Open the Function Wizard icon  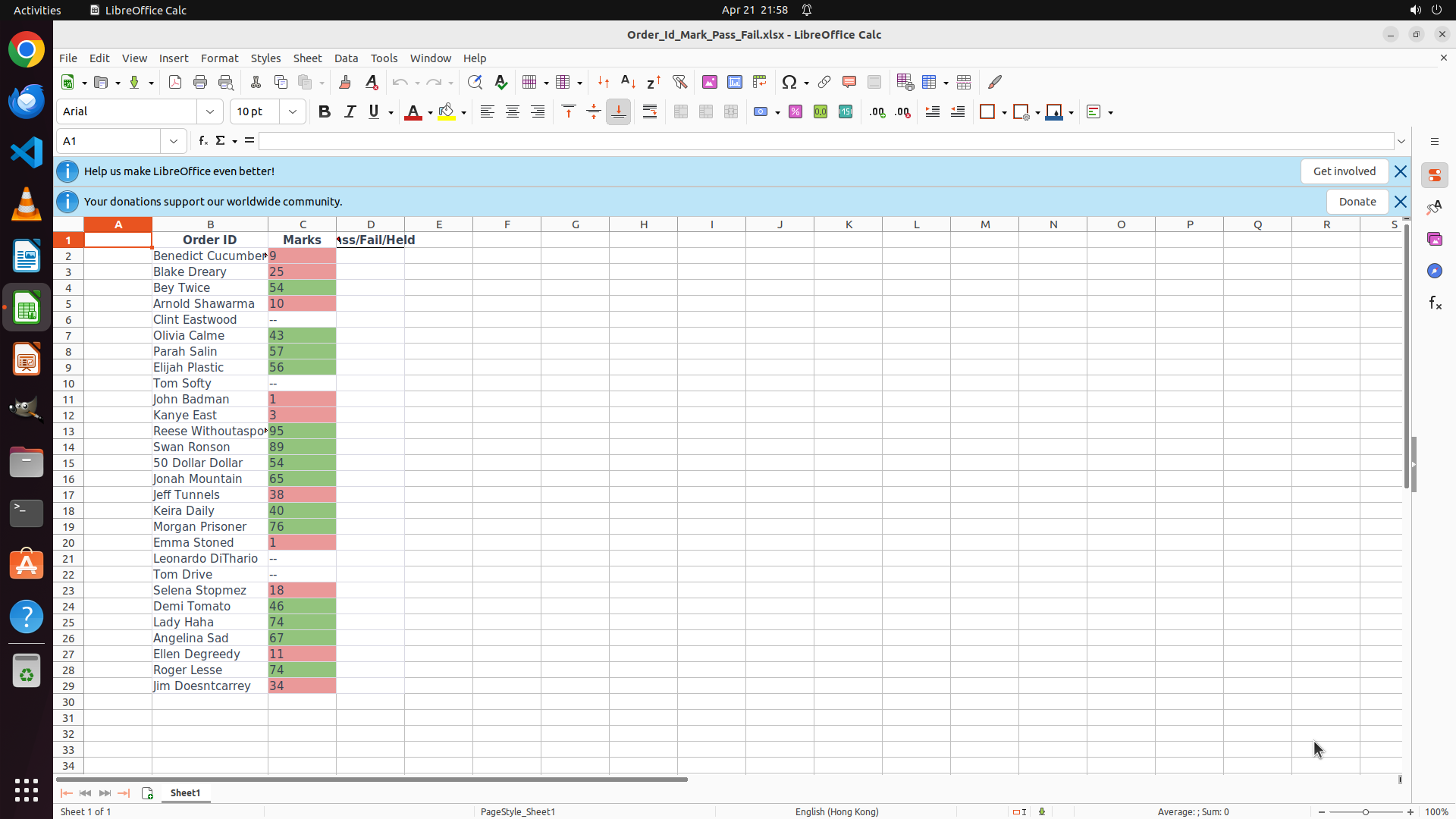click(x=203, y=141)
